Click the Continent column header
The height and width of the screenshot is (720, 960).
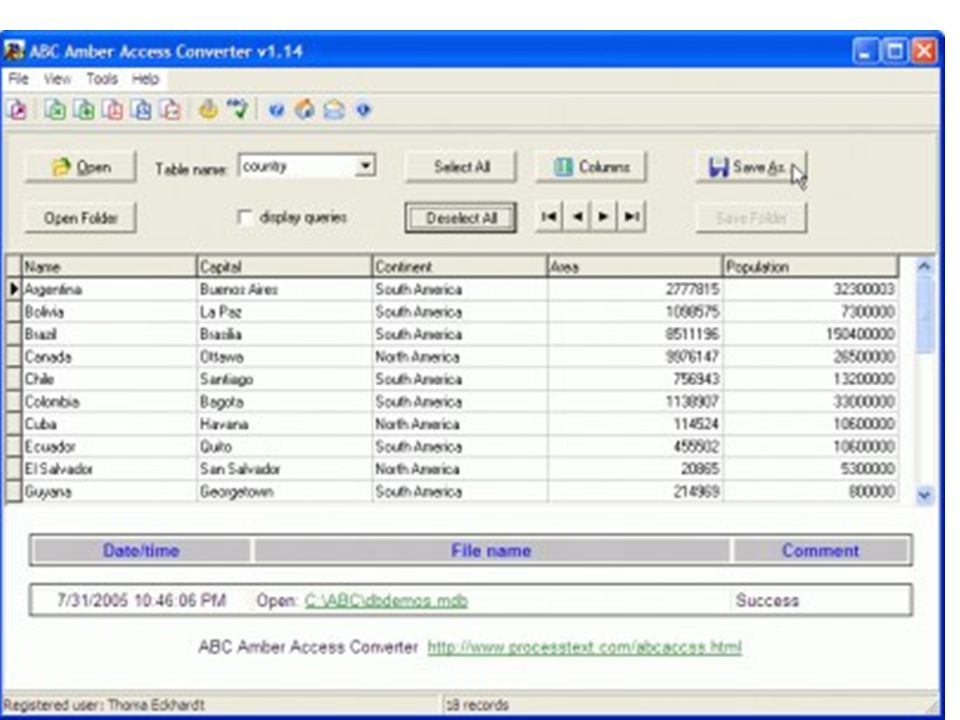tap(460, 267)
